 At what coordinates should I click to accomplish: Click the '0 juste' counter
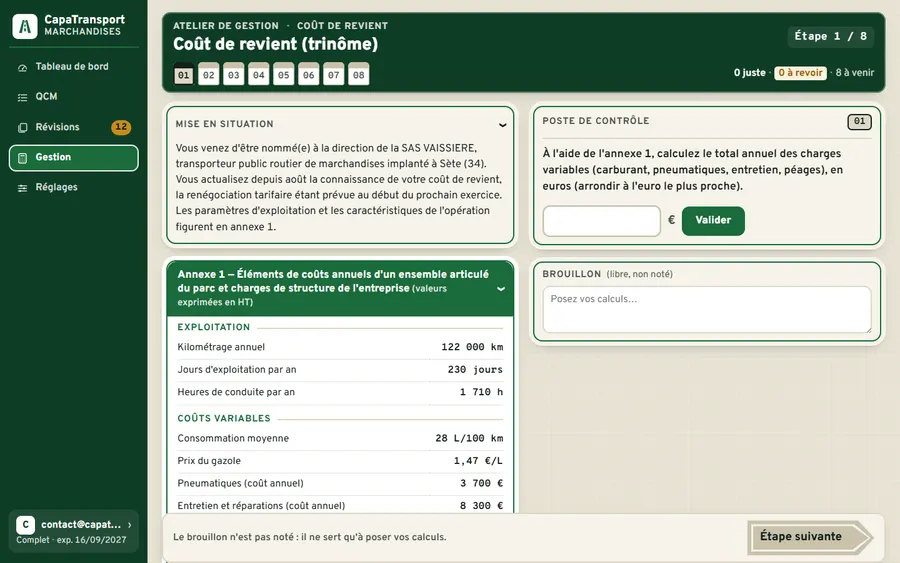point(750,73)
